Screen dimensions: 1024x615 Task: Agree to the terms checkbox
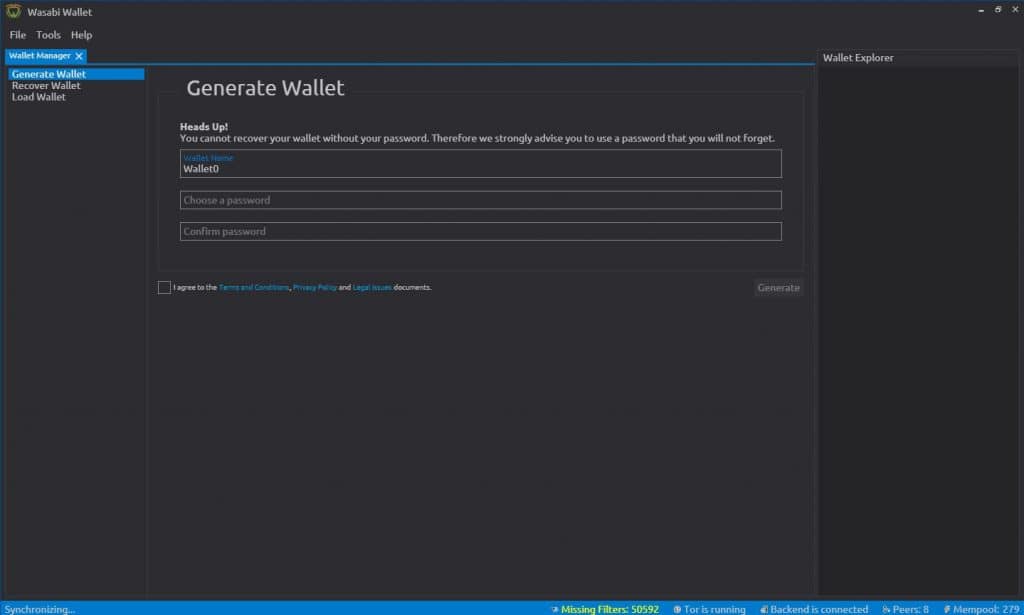tap(164, 288)
